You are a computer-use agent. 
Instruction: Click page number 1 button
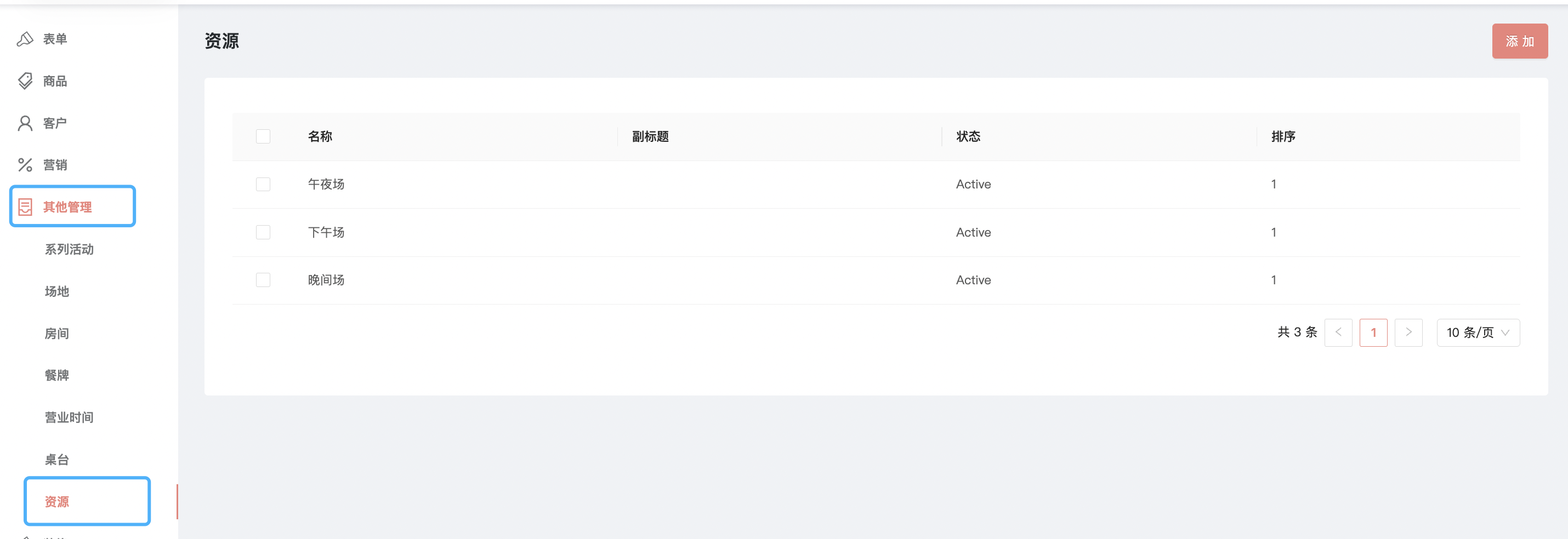click(1373, 332)
